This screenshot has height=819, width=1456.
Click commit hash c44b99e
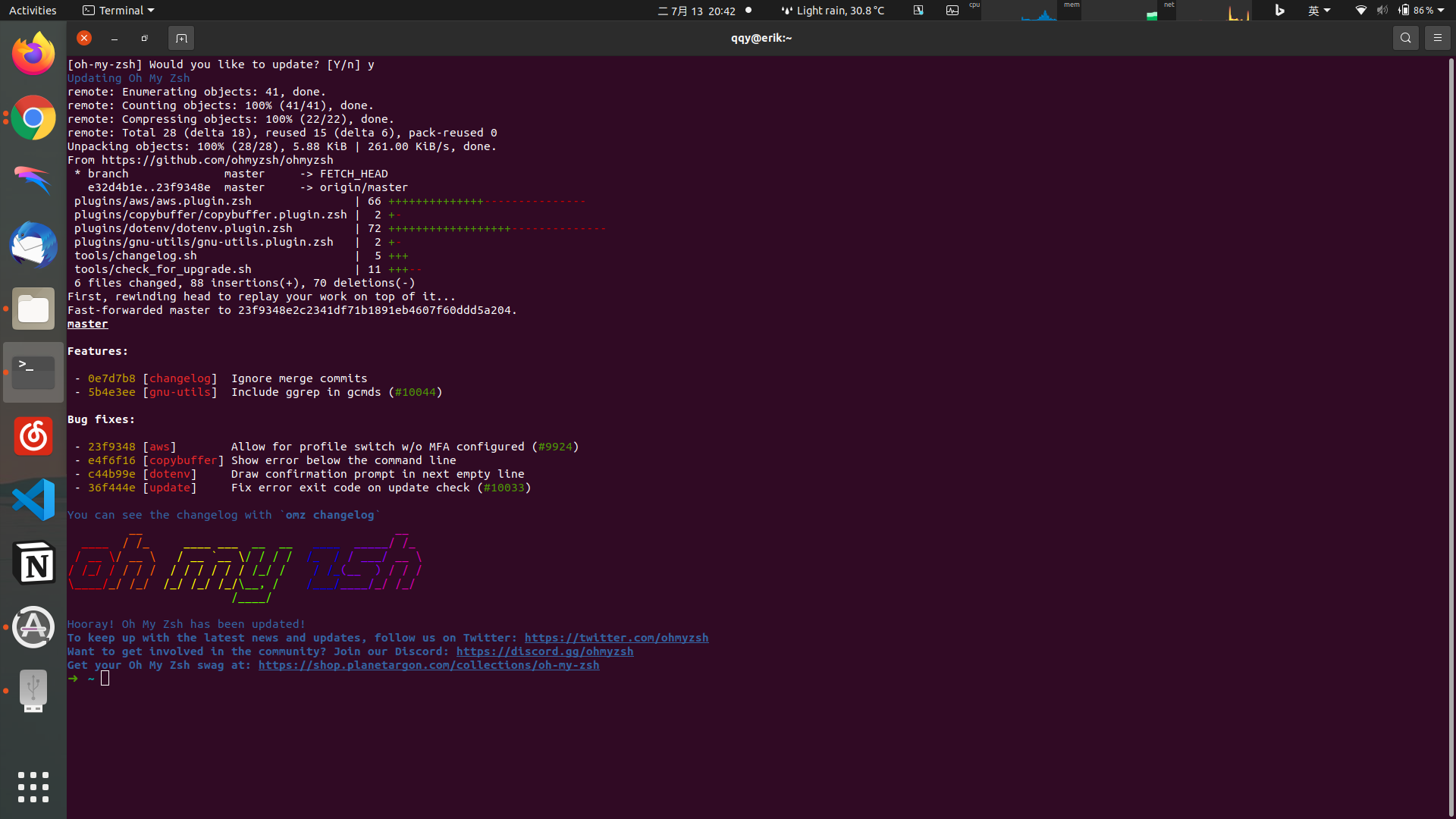pos(111,474)
